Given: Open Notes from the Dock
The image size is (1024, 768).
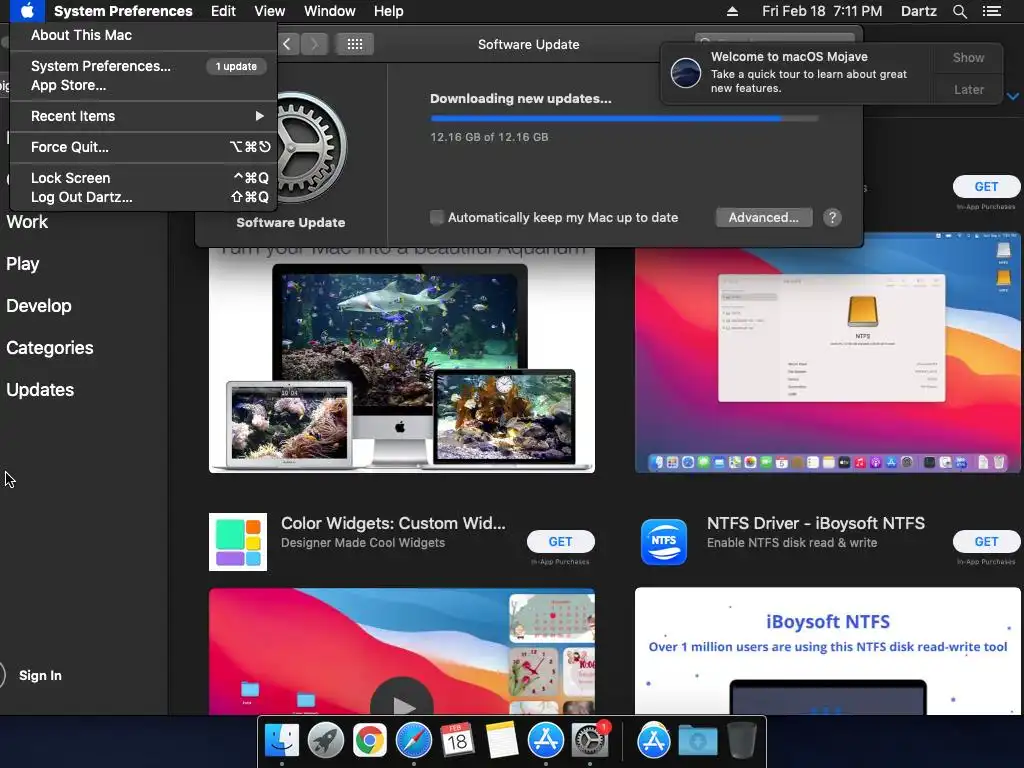Looking at the screenshot, I should [x=502, y=741].
